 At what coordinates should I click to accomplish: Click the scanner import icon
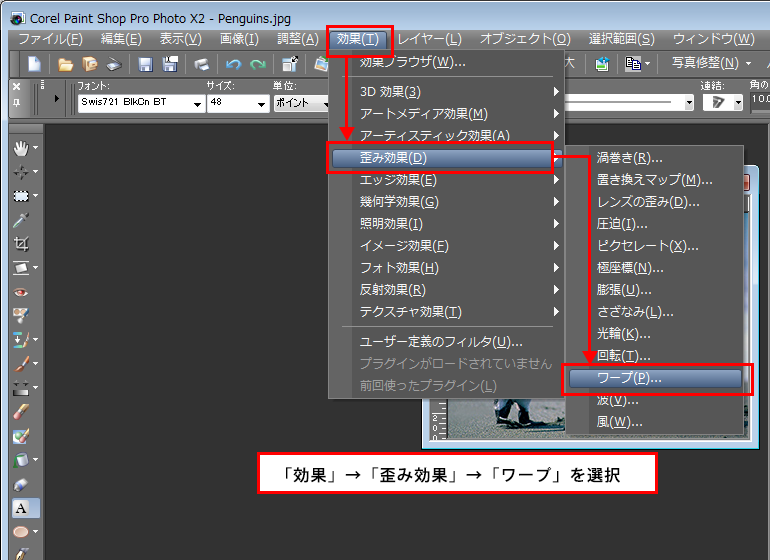114,64
